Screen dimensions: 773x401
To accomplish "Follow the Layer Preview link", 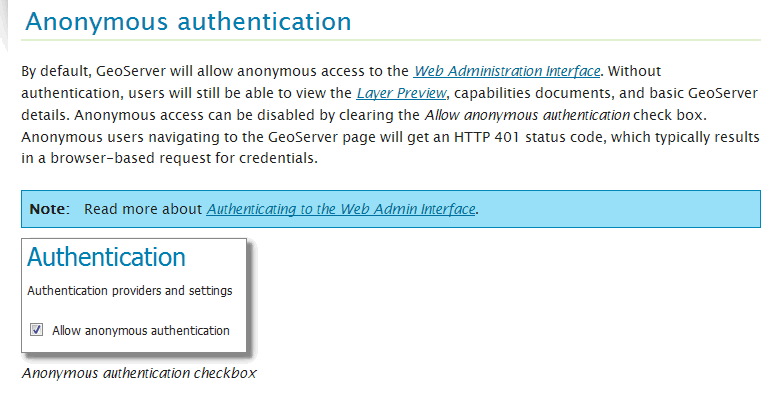I will click(x=401, y=93).
